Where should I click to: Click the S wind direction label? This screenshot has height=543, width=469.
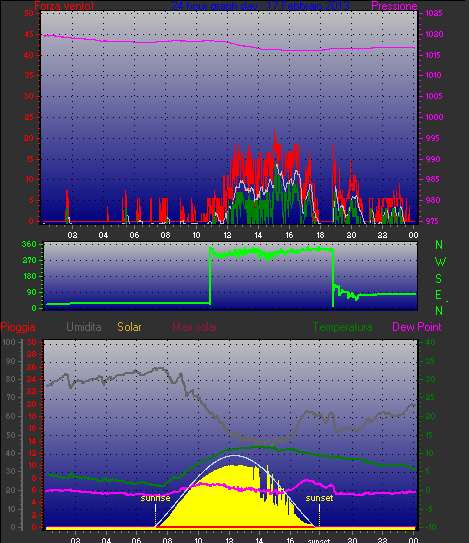[x=439, y=278]
